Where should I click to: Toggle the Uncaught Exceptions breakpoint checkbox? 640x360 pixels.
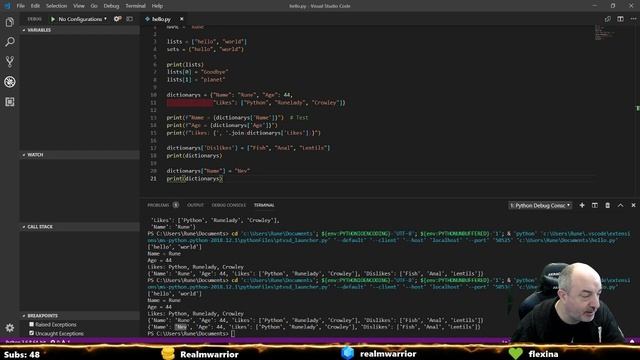click(x=31, y=333)
